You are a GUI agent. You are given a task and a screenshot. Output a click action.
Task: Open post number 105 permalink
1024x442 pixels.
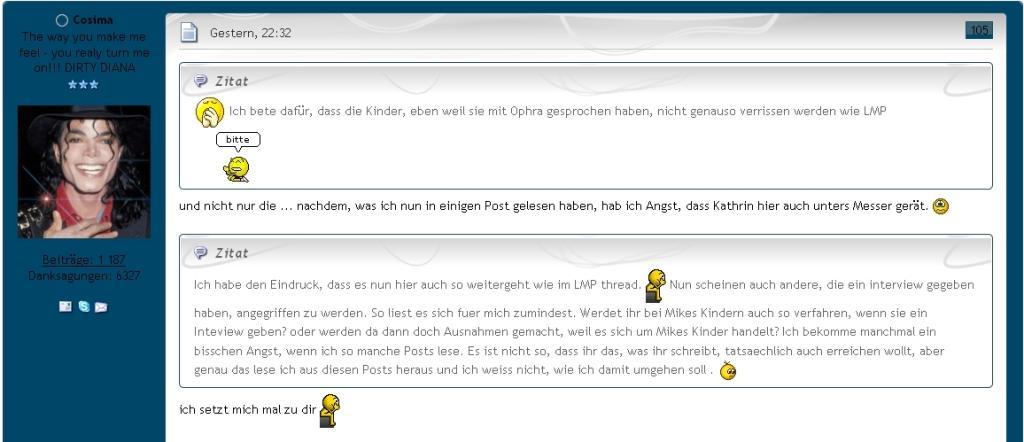pos(979,30)
